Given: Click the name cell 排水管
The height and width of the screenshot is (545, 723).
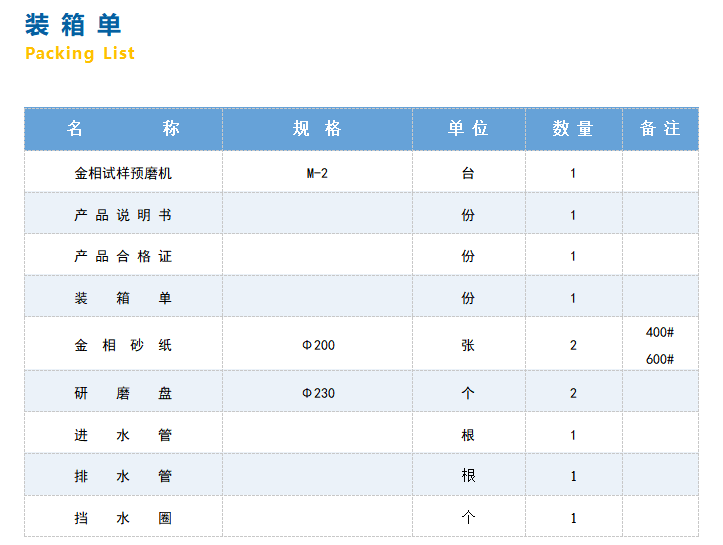Looking at the screenshot, I should [x=123, y=476].
